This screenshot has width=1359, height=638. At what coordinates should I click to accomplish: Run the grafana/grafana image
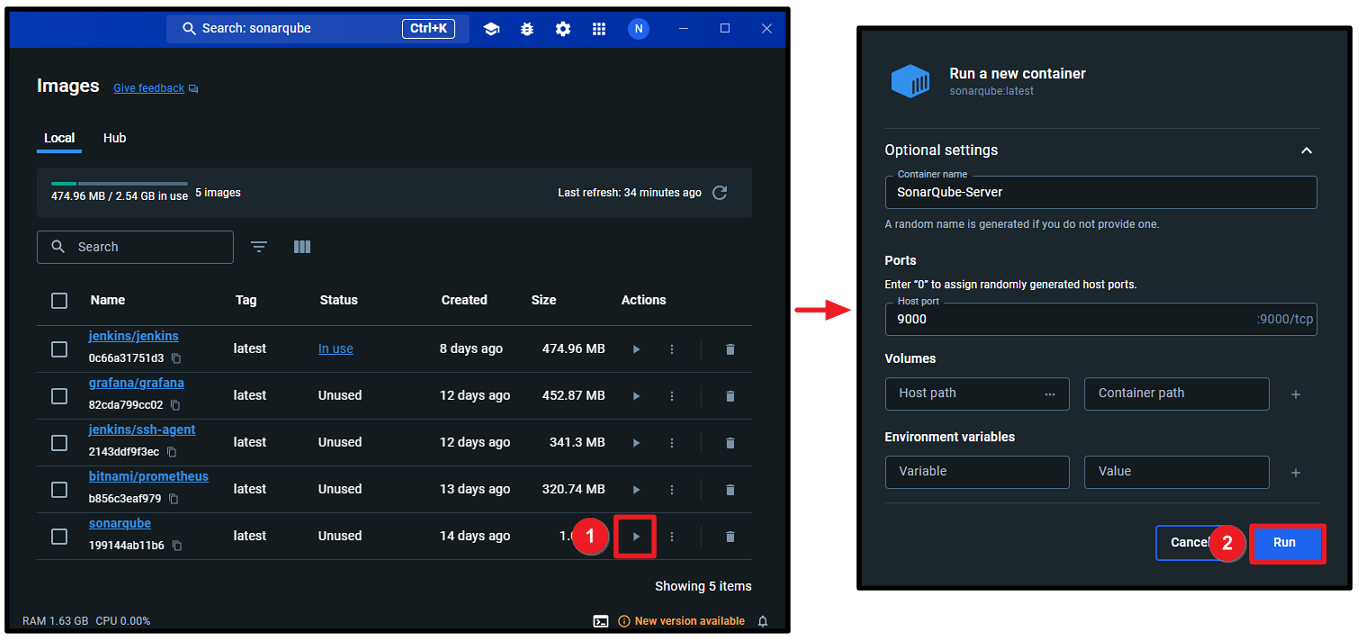[x=636, y=396]
